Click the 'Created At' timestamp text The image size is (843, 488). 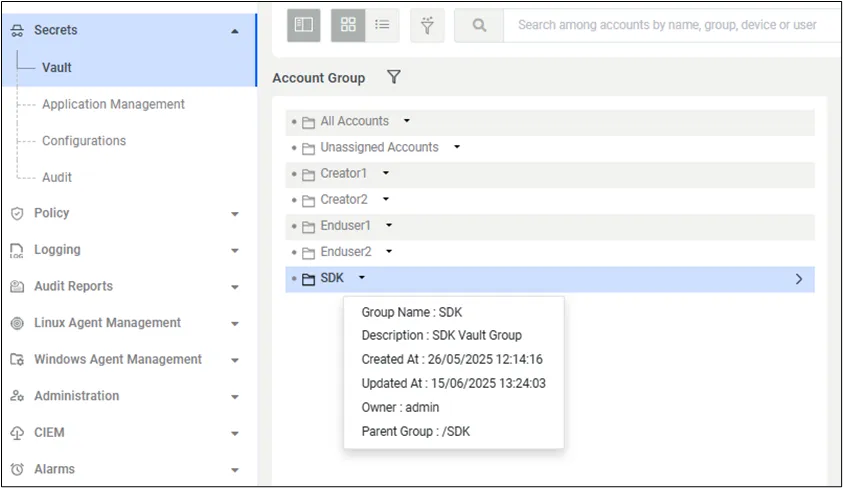[x=452, y=359]
